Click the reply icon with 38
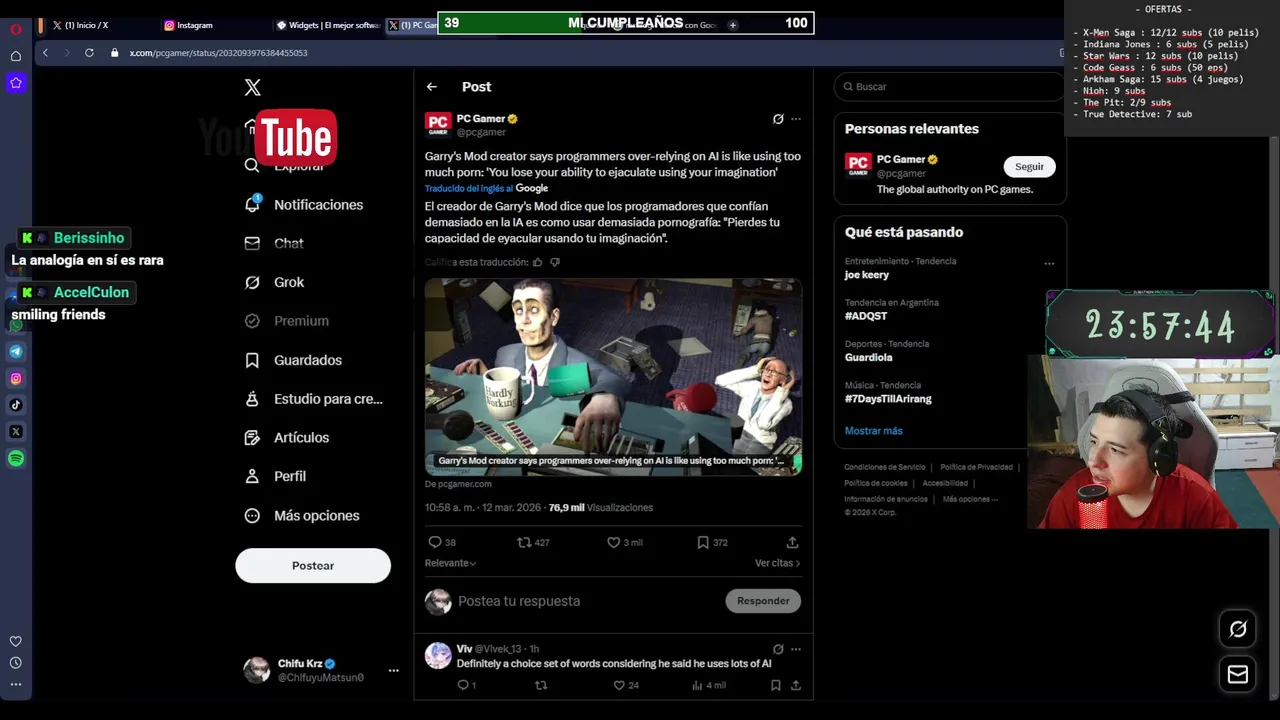 pos(435,542)
